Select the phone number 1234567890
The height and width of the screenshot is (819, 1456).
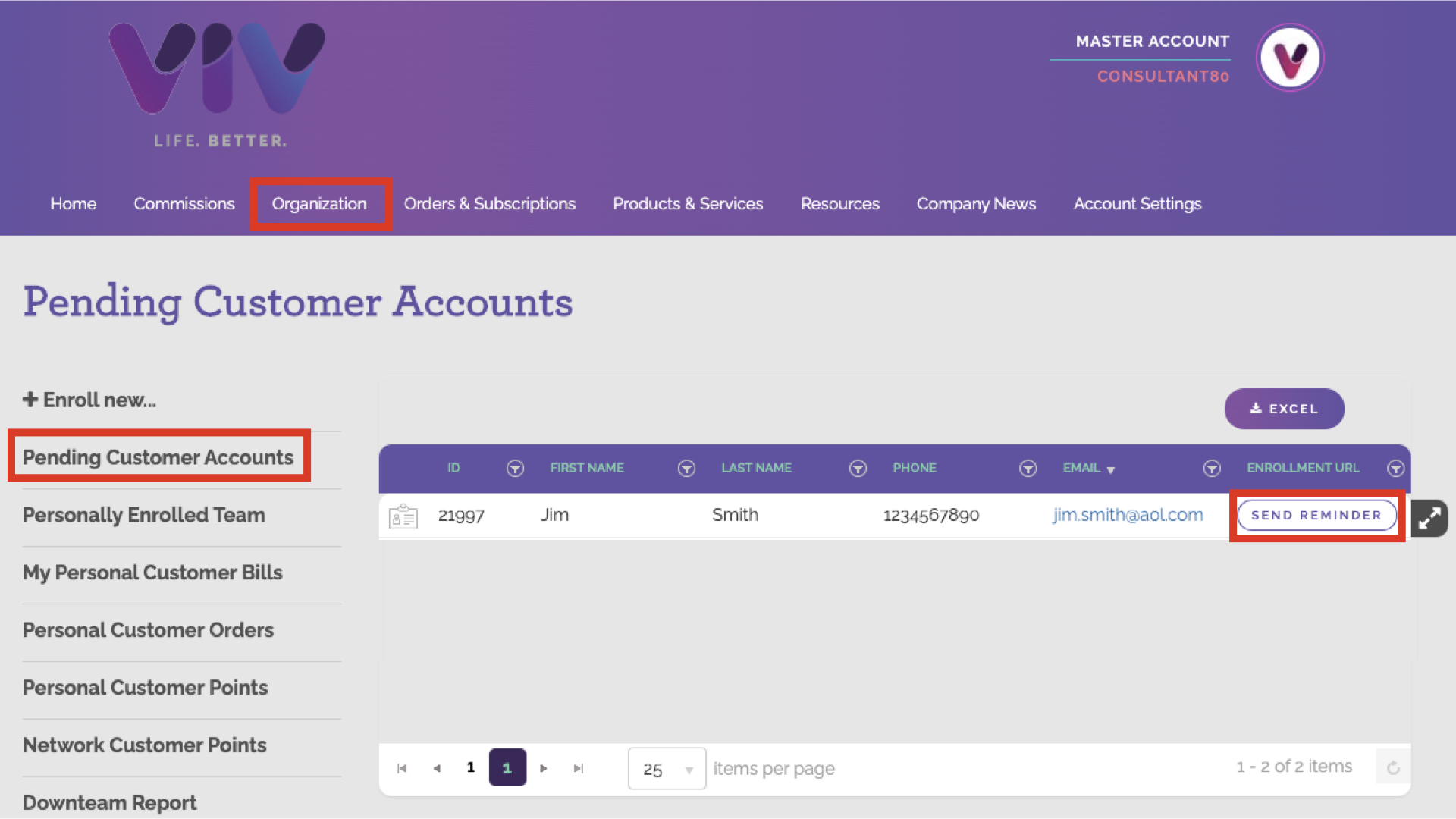pyautogui.click(x=931, y=516)
